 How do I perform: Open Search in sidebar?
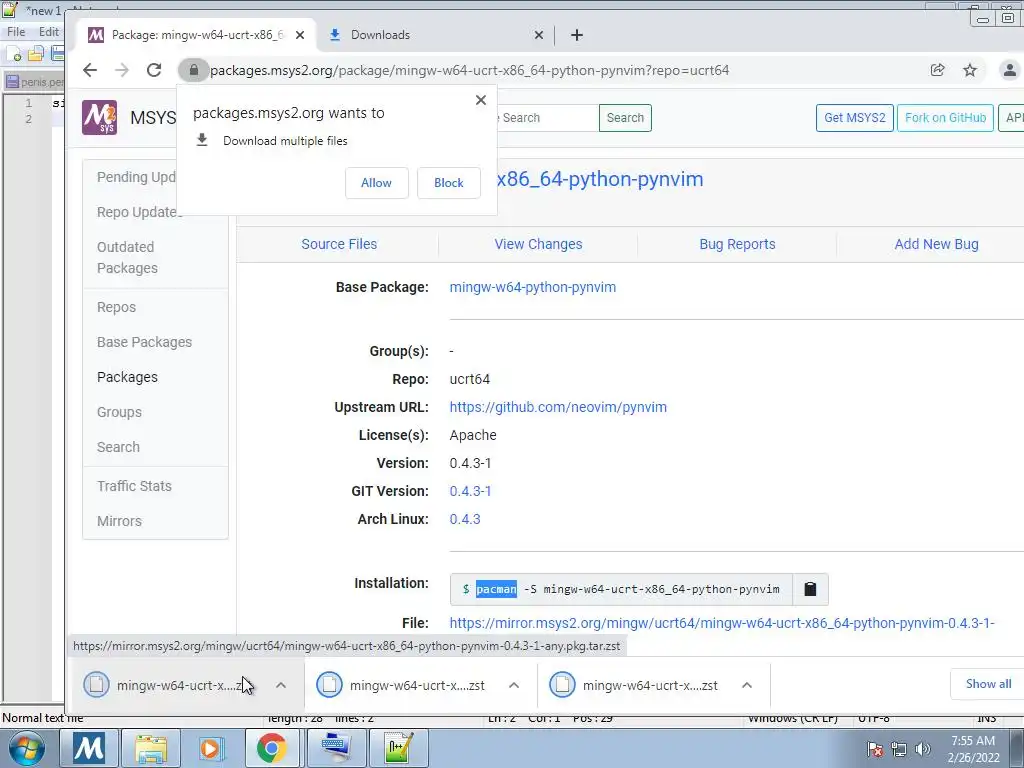click(118, 447)
